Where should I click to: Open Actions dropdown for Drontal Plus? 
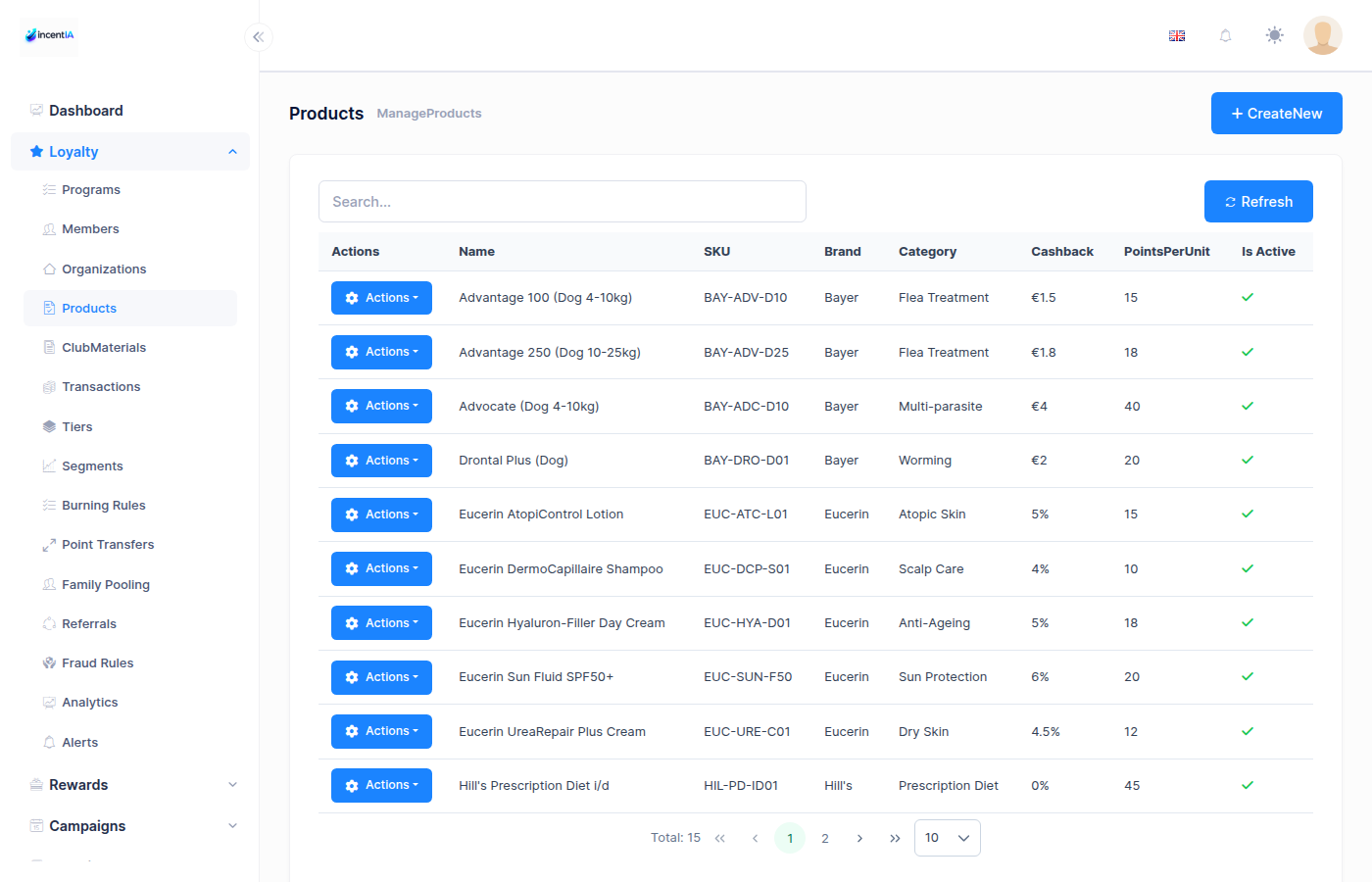click(381, 461)
